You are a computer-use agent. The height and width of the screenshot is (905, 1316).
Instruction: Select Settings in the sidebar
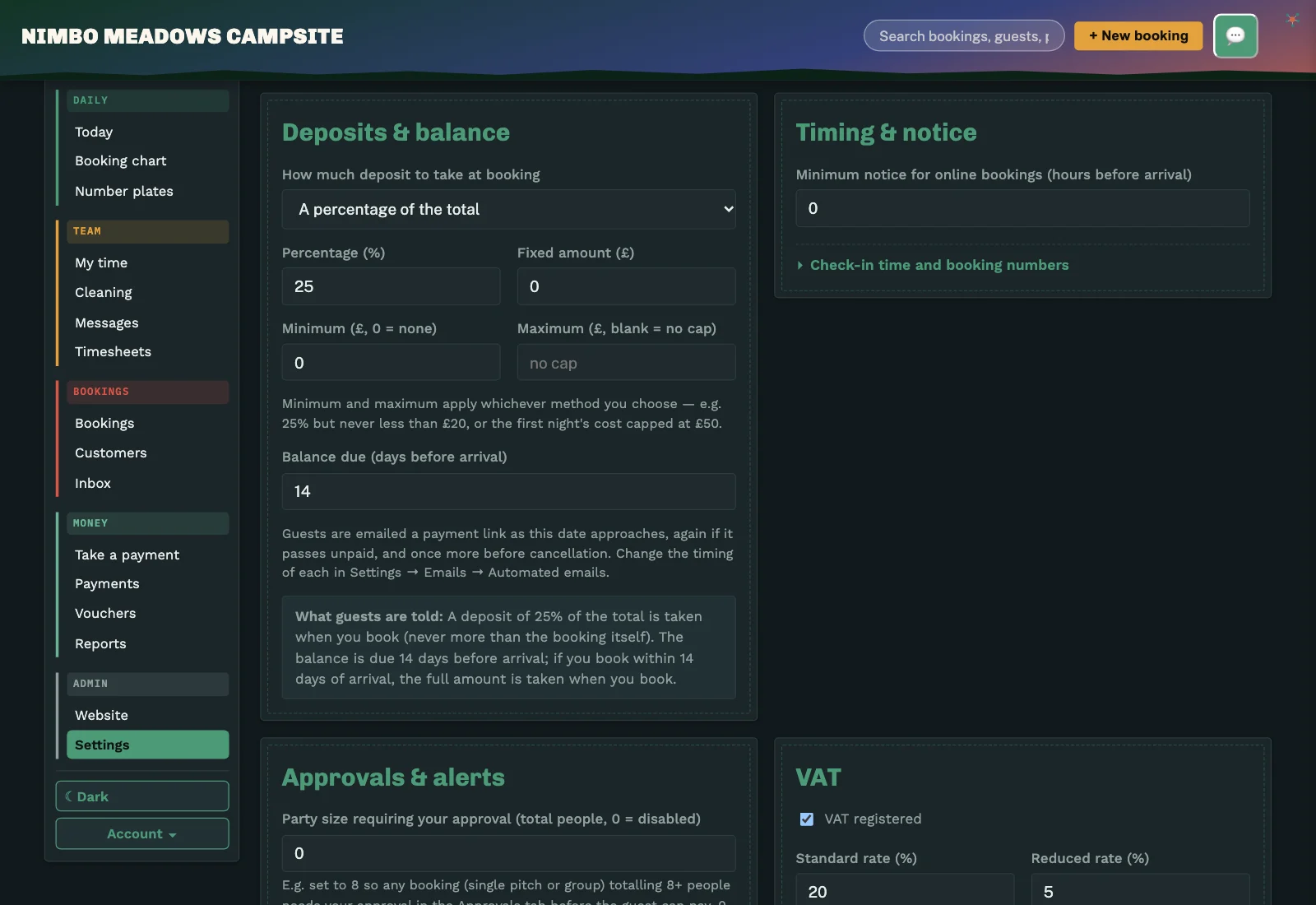[147, 745]
